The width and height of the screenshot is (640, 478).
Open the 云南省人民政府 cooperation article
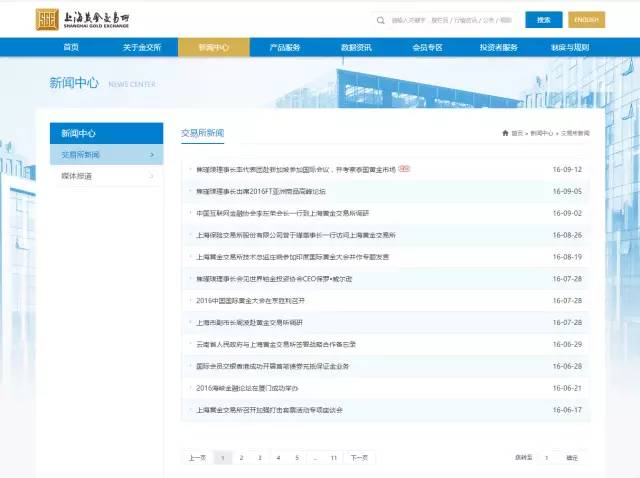coord(276,344)
